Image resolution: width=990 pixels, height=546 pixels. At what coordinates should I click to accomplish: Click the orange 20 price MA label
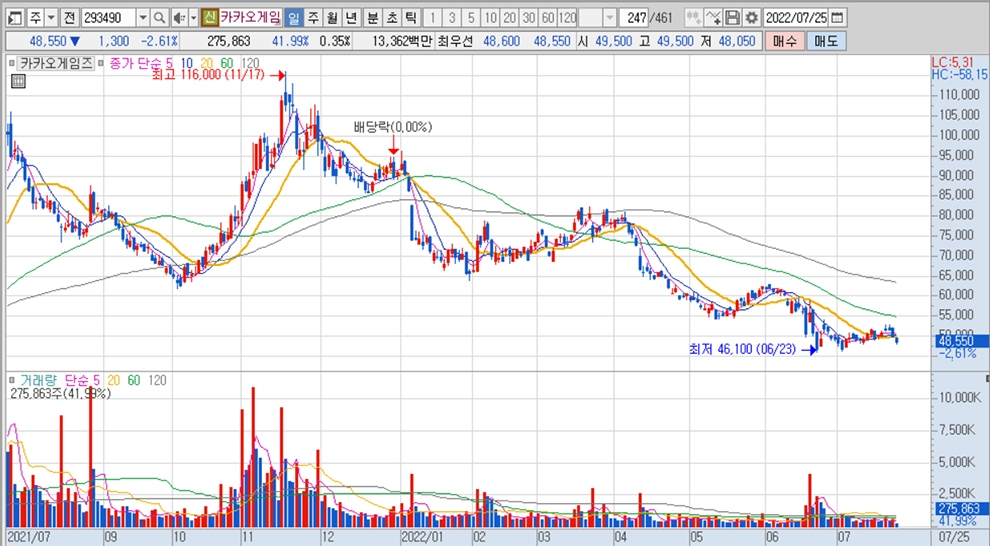(x=207, y=63)
